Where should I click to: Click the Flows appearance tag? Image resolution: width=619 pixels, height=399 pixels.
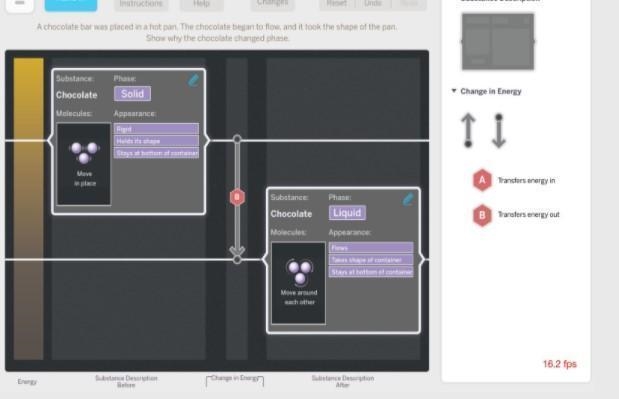[371, 247]
